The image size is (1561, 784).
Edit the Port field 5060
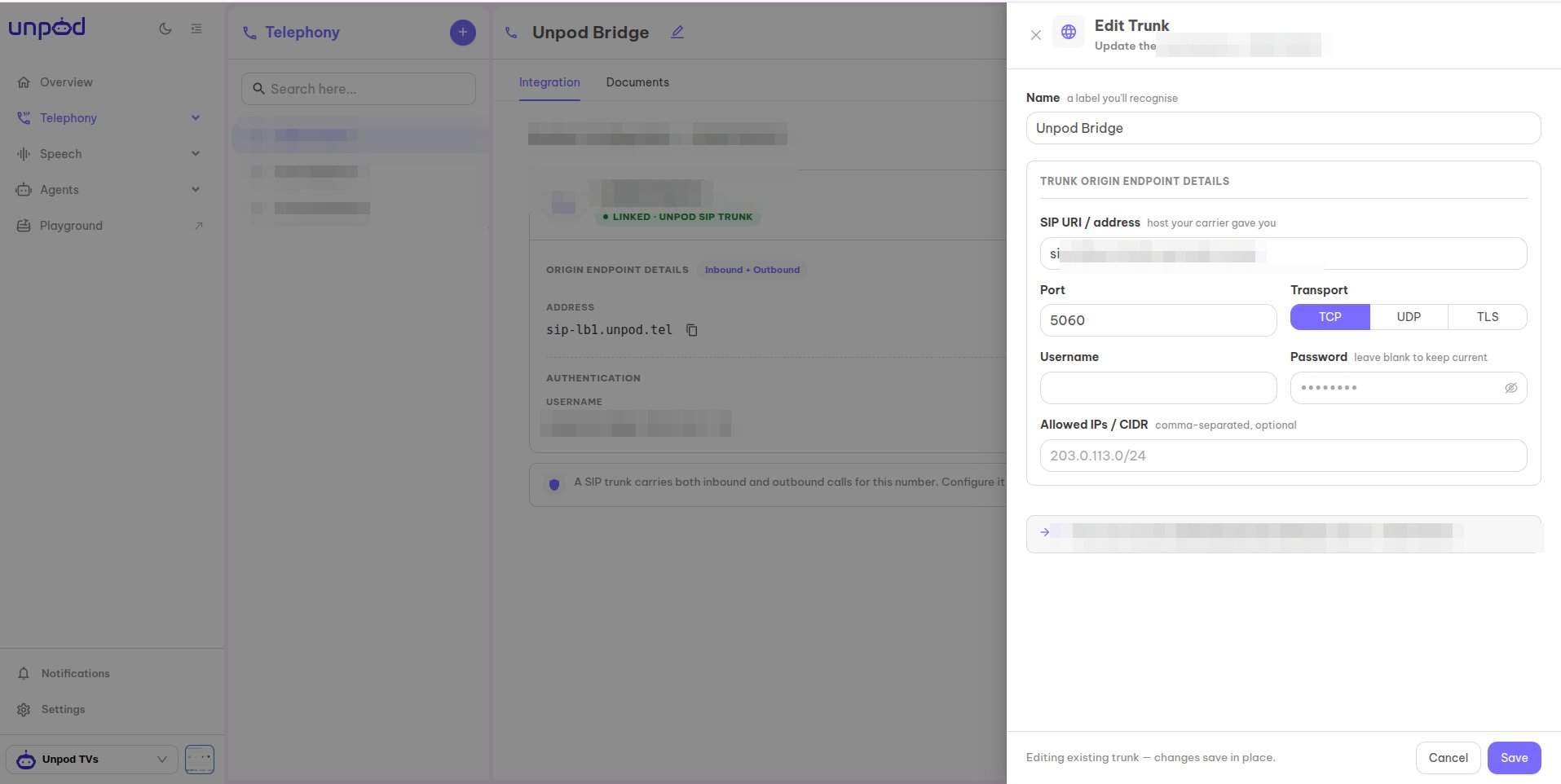[x=1158, y=320]
